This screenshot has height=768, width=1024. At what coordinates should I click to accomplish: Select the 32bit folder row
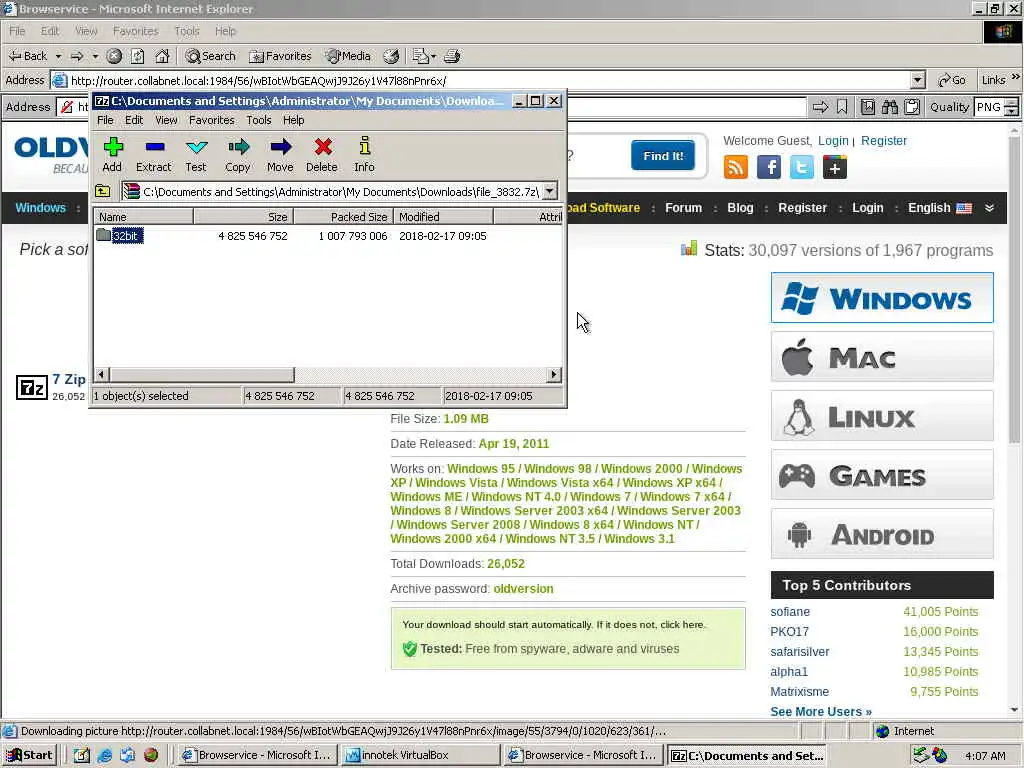click(x=328, y=236)
